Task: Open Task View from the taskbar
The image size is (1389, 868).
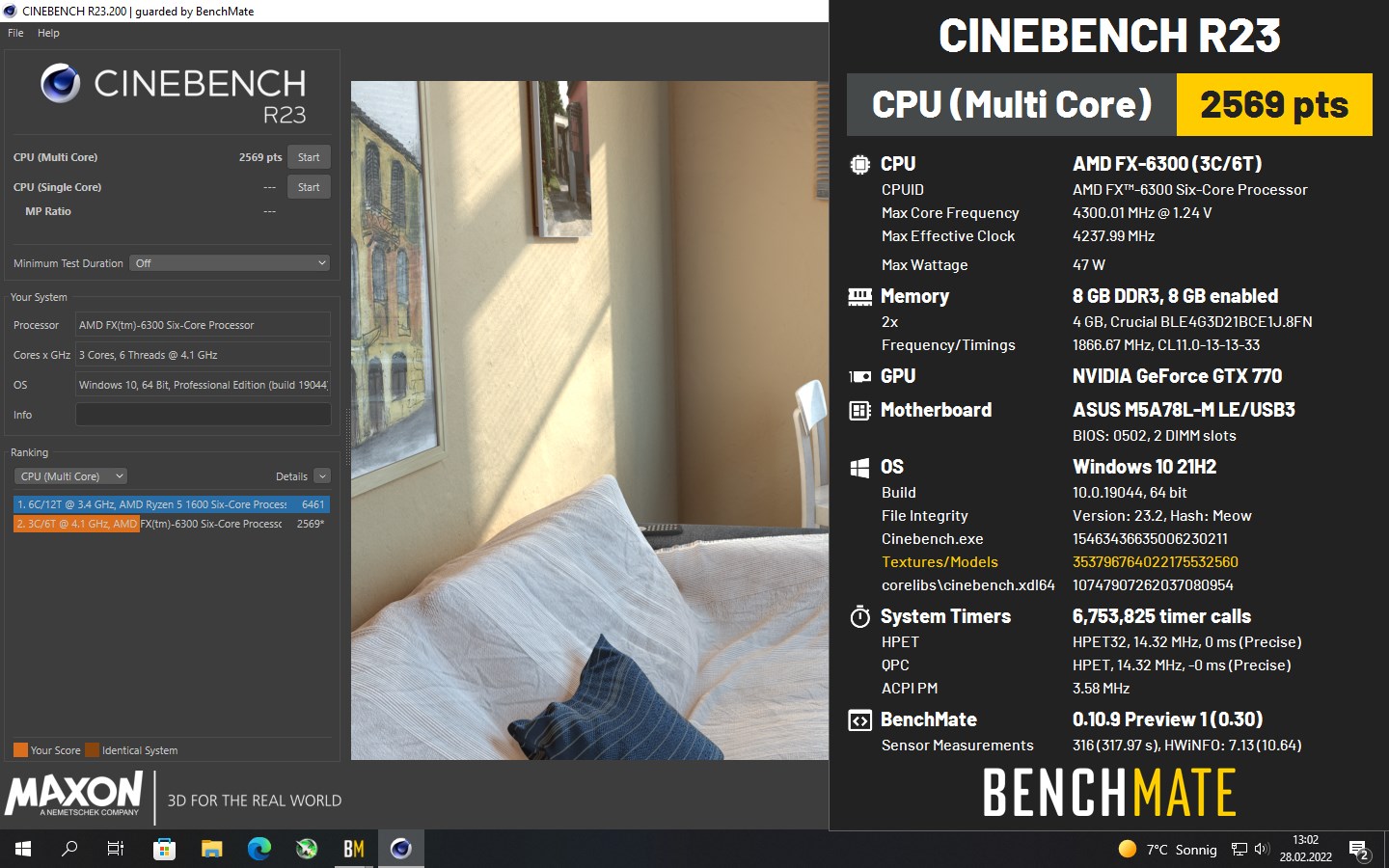Action: point(116,849)
